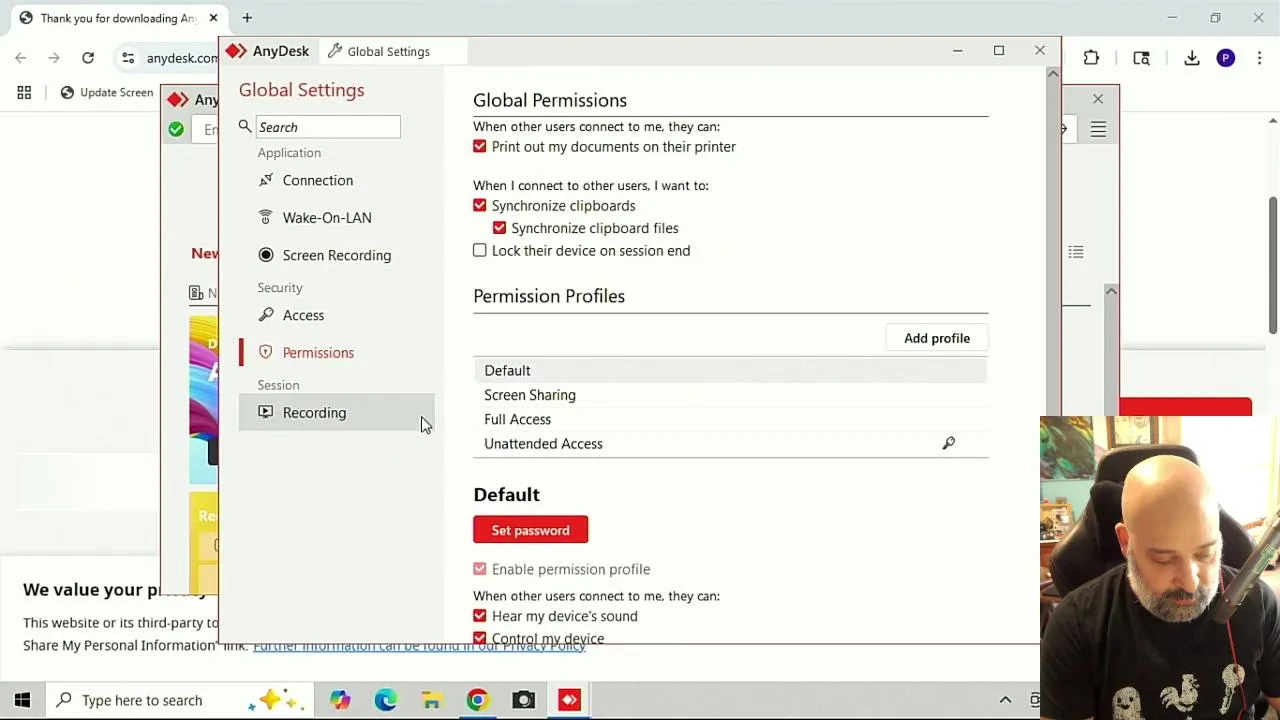Click the Privacy Policy link on webpage
This screenshot has width=1280, height=720.
tap(419, 647)
